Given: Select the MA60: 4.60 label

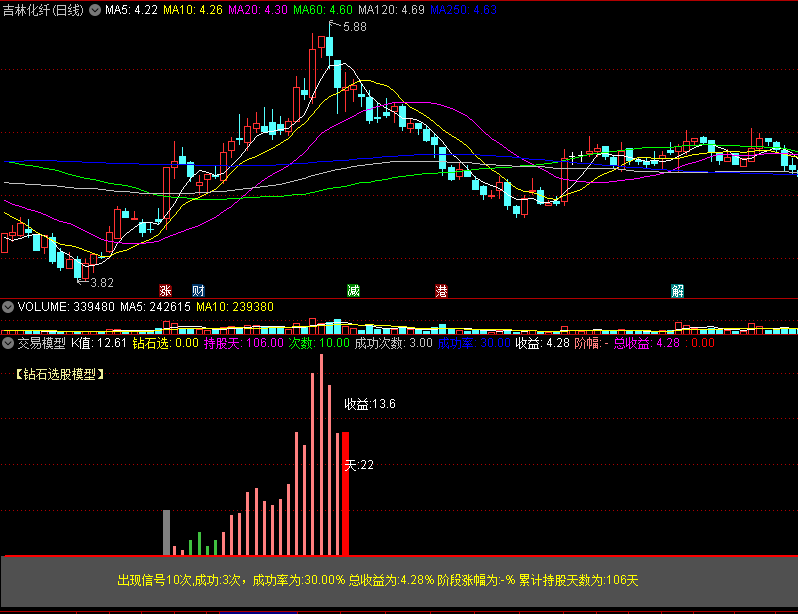Looking at the screenshot, I should 323,10.
